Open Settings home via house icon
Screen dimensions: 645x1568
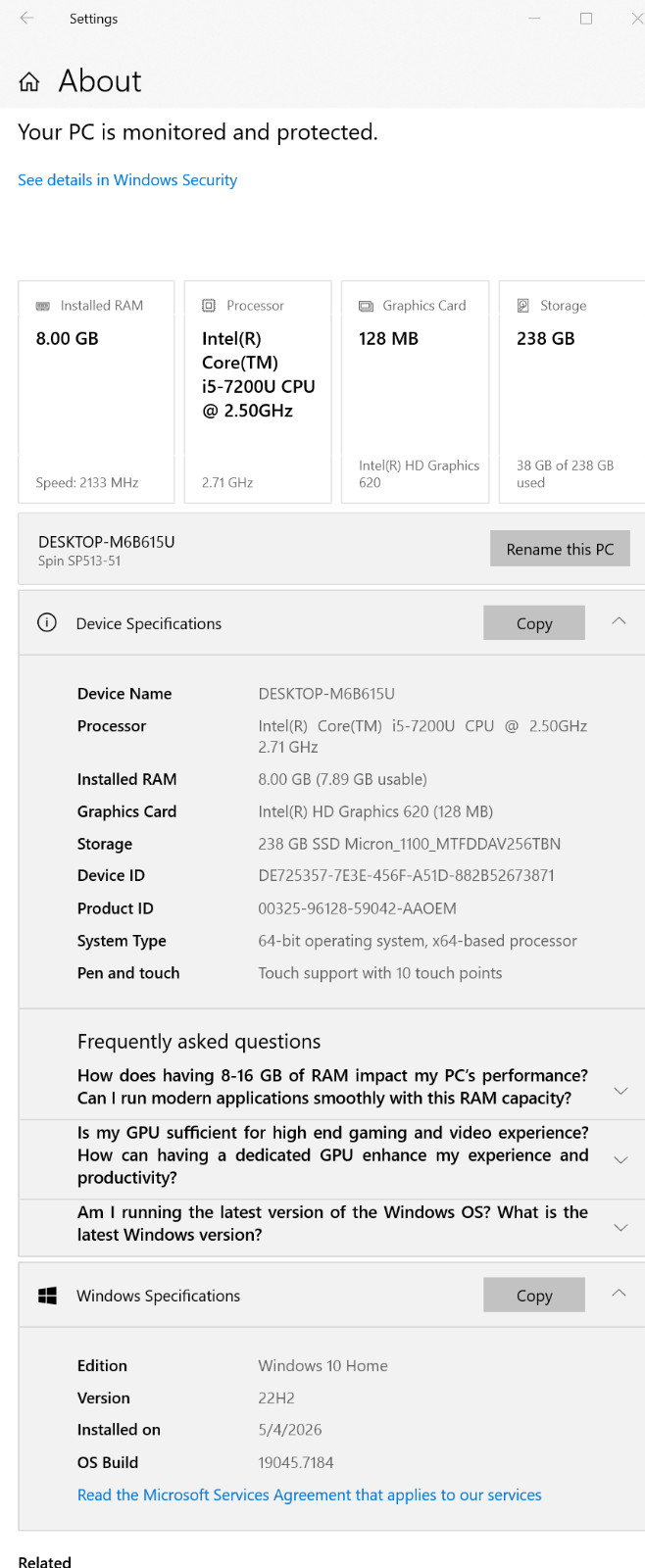(x=29, y=81)
